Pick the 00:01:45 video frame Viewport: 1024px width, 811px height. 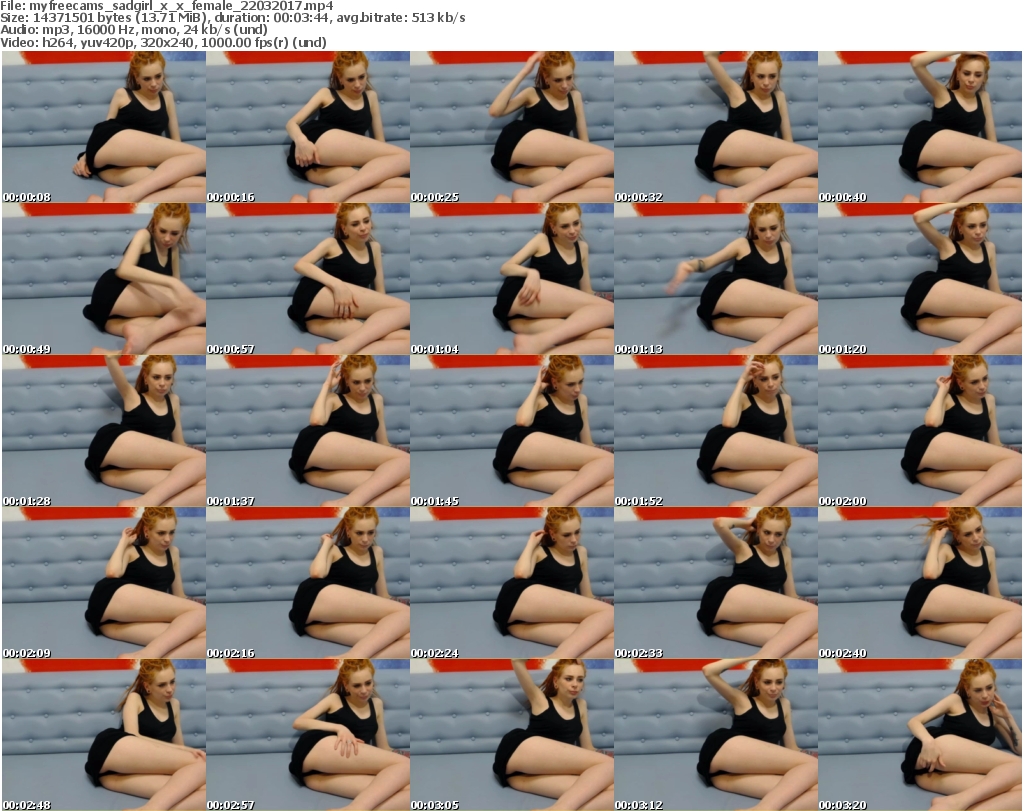click(x=512, y=431)
